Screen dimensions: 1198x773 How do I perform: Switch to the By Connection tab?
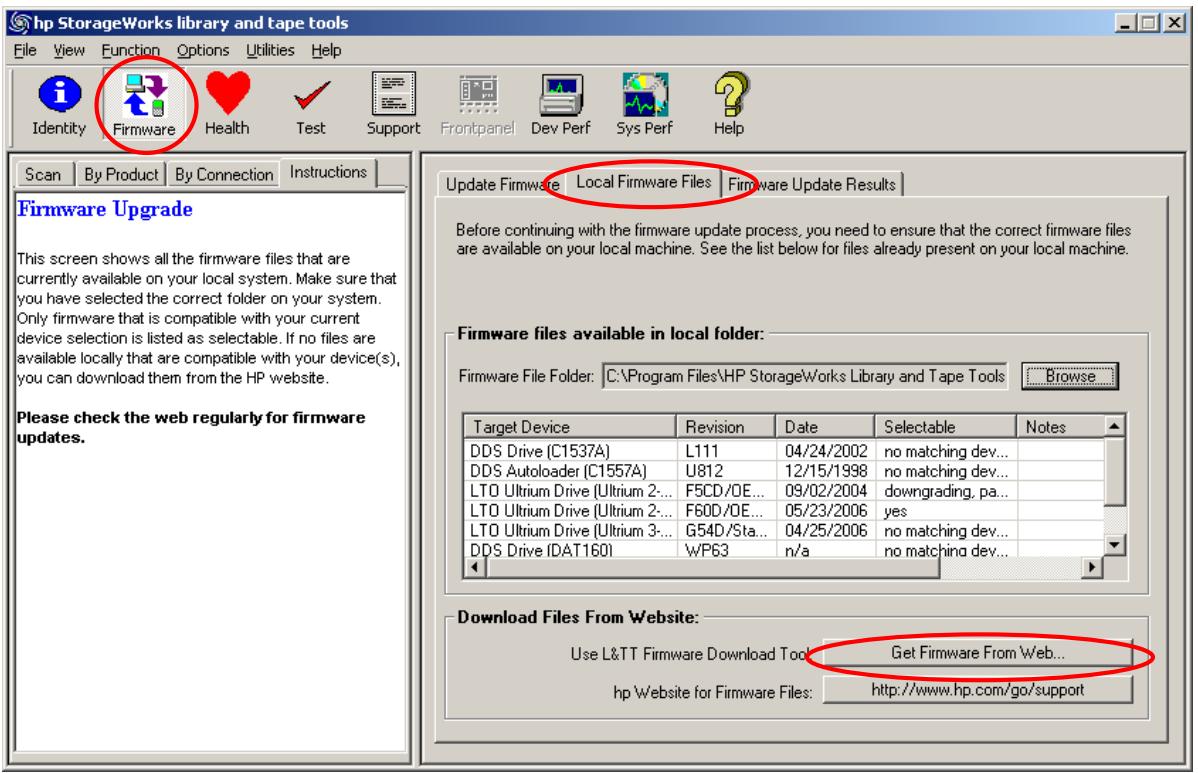pos(224,174)
